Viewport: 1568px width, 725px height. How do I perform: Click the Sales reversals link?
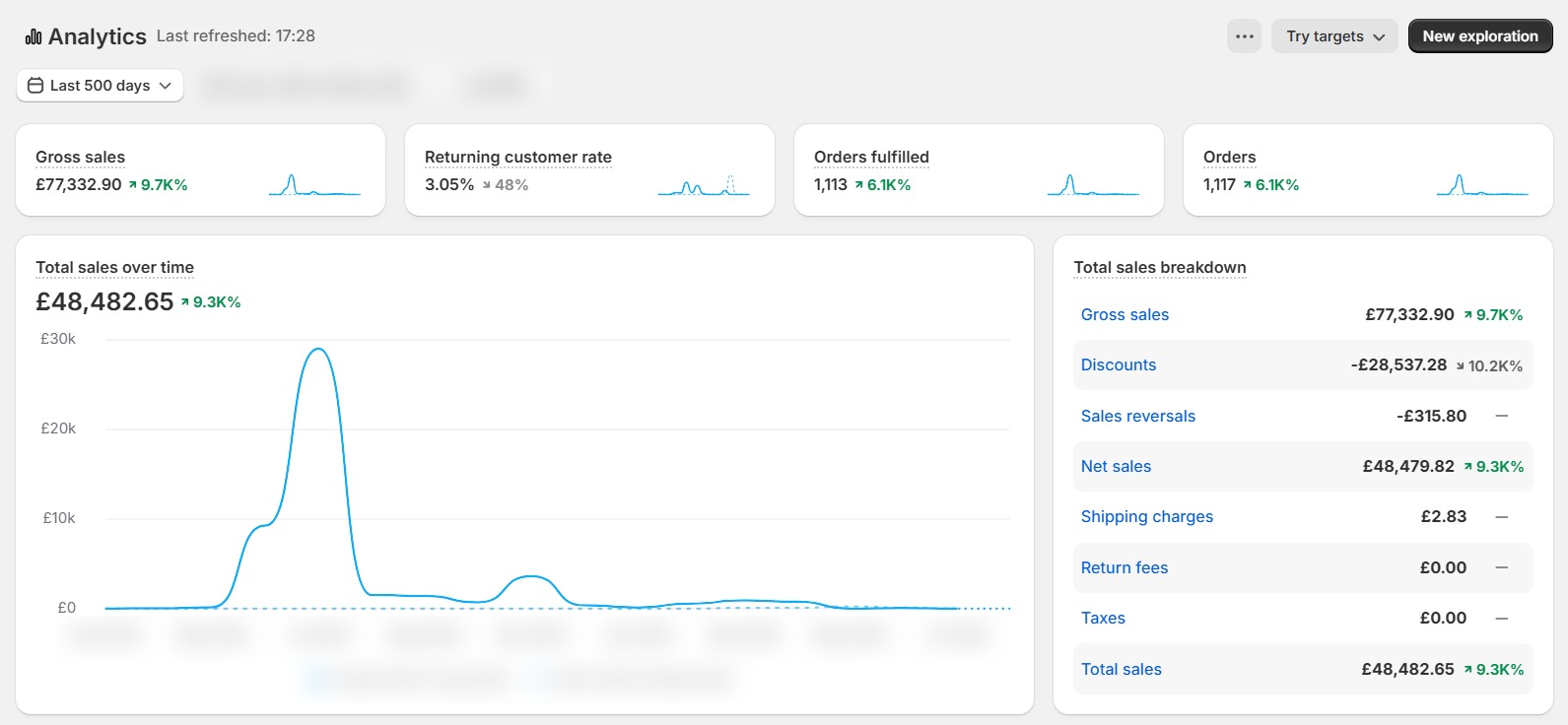pos(1138,416)
